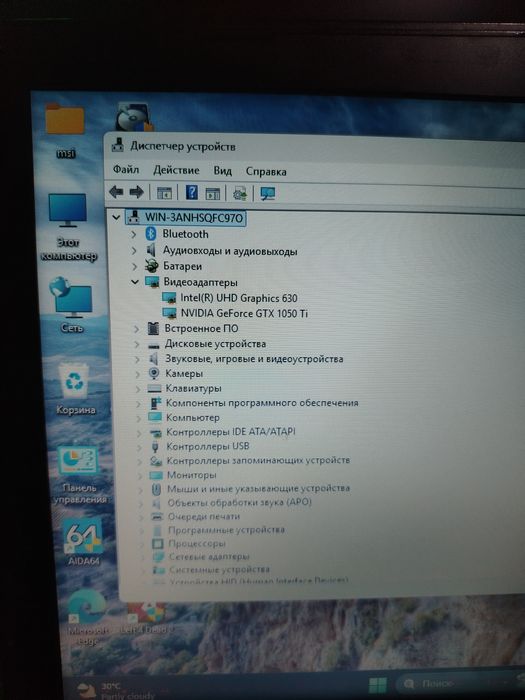Launch Left 4 Dead 2 desktop shortcut
The width and height of the screenshot is (525, 700).
point(145,617)
